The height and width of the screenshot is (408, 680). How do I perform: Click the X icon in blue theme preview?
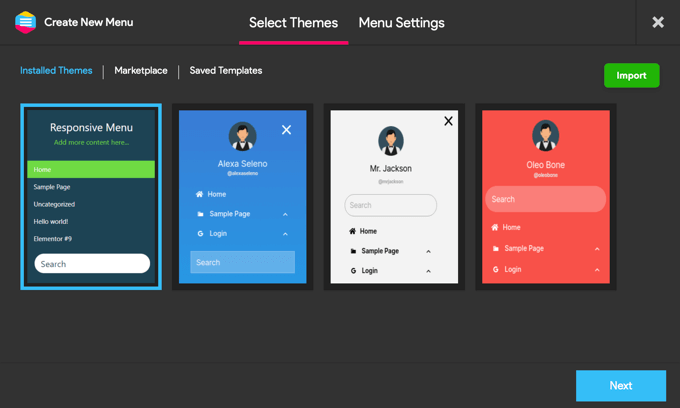(x=286, y=129)
